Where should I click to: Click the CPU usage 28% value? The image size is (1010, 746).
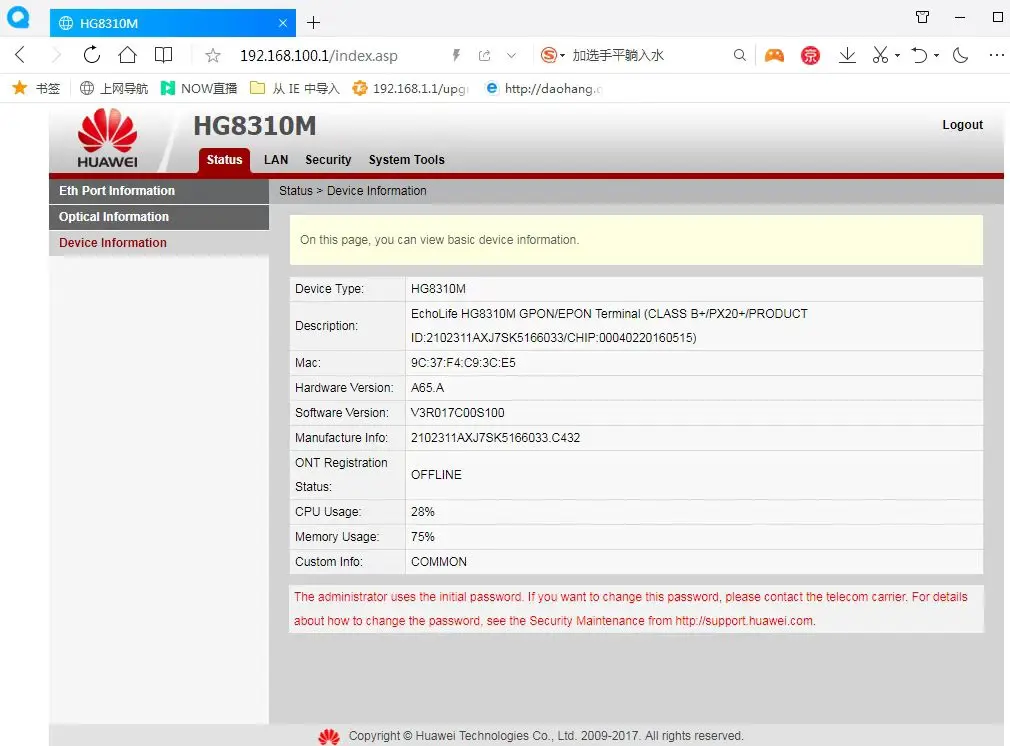pyautogui.click(x=423, y=512)
